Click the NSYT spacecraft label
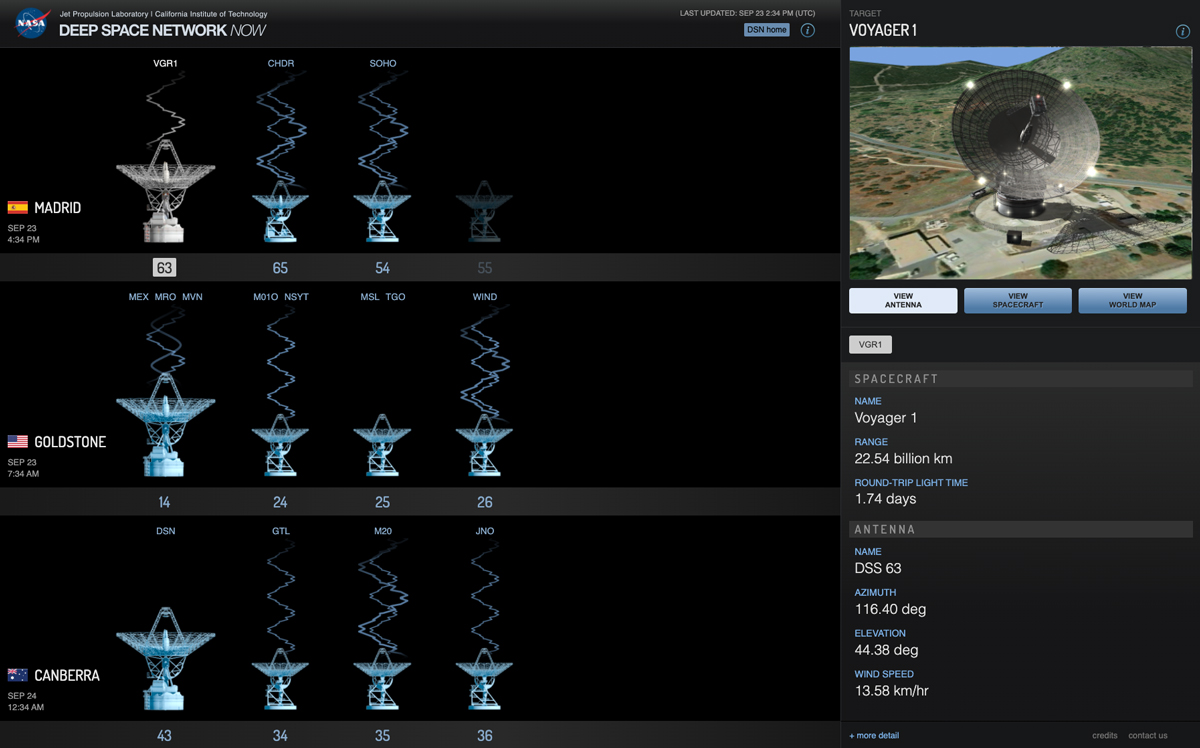Screen dimensions: 1200x748 [x=297, y=297]
